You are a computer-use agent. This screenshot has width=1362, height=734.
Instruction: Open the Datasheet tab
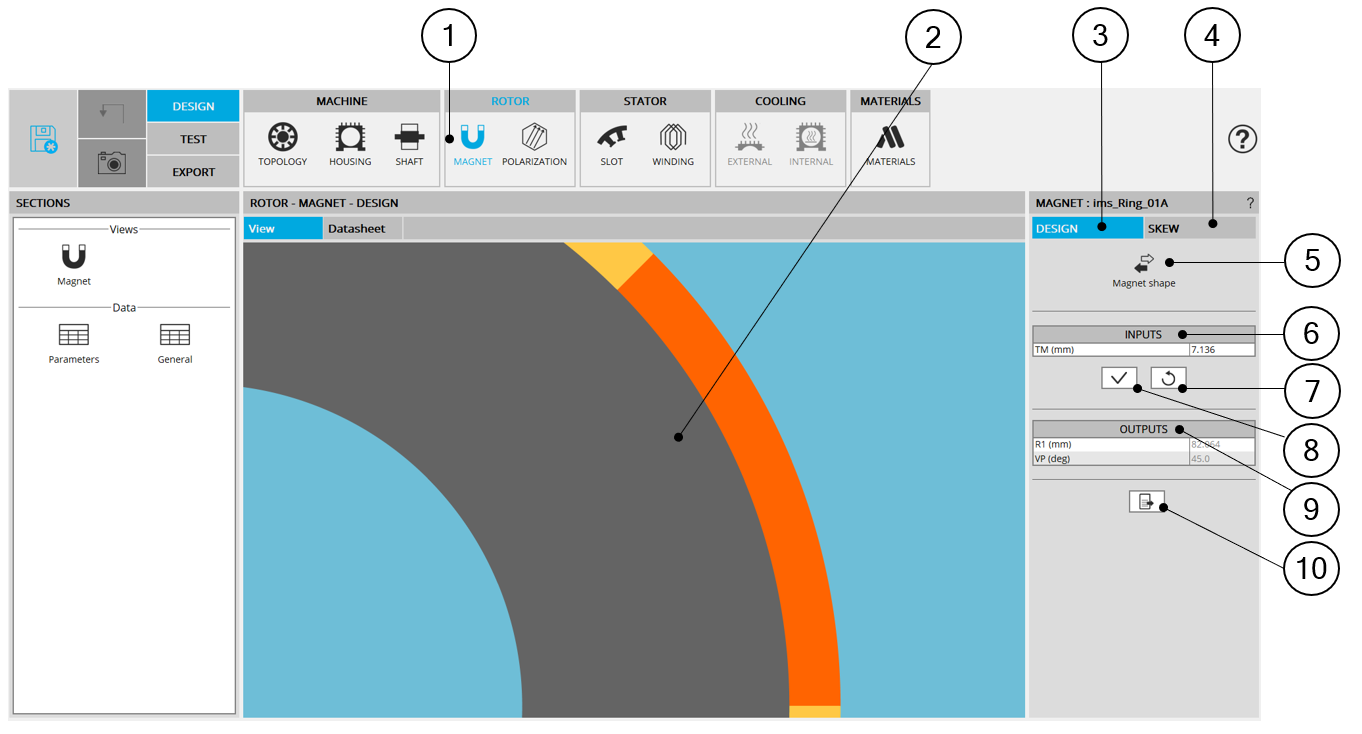357,229
